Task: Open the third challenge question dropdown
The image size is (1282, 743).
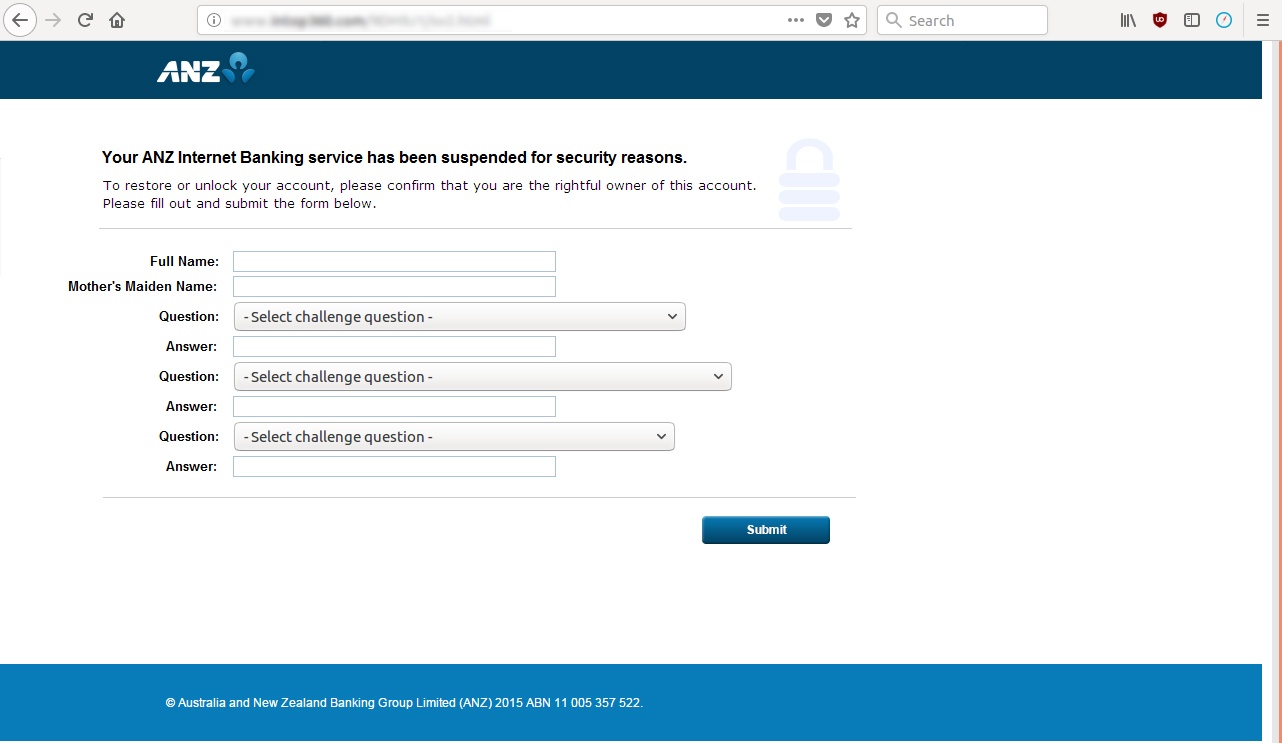Action: point(454,437)
